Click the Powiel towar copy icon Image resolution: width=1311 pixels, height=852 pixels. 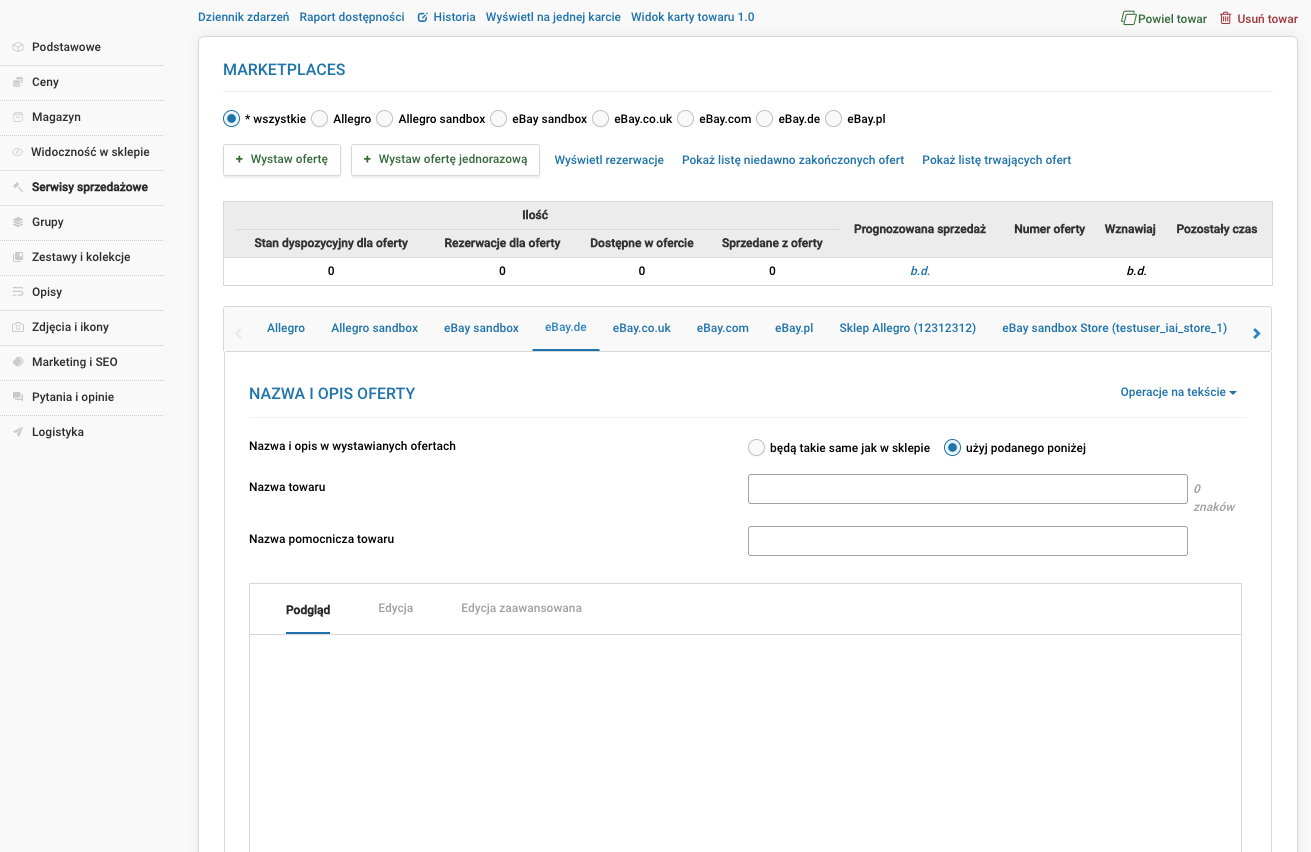click(1129, 18)
